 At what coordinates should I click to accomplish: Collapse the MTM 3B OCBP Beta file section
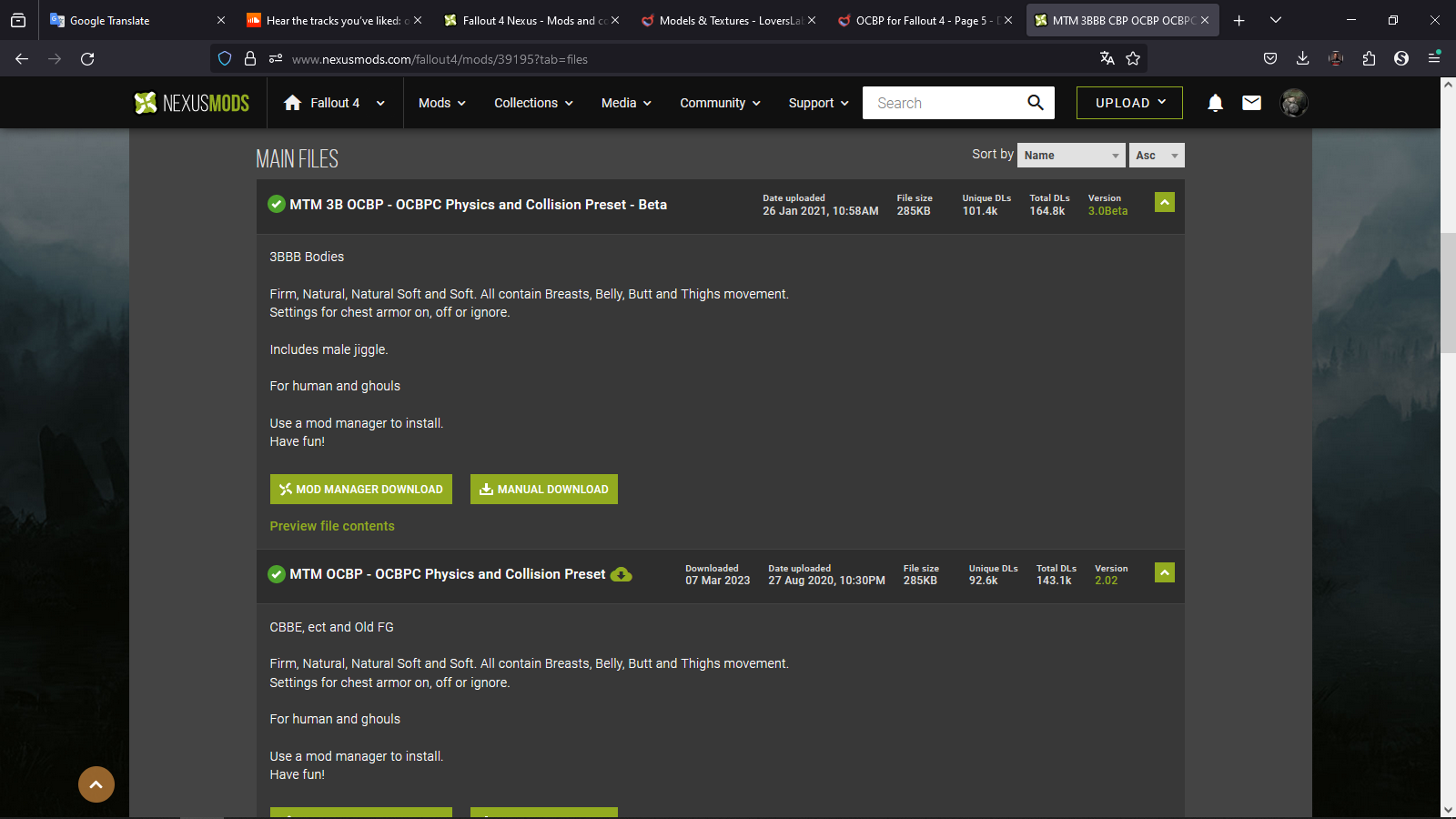(1165, 202)
